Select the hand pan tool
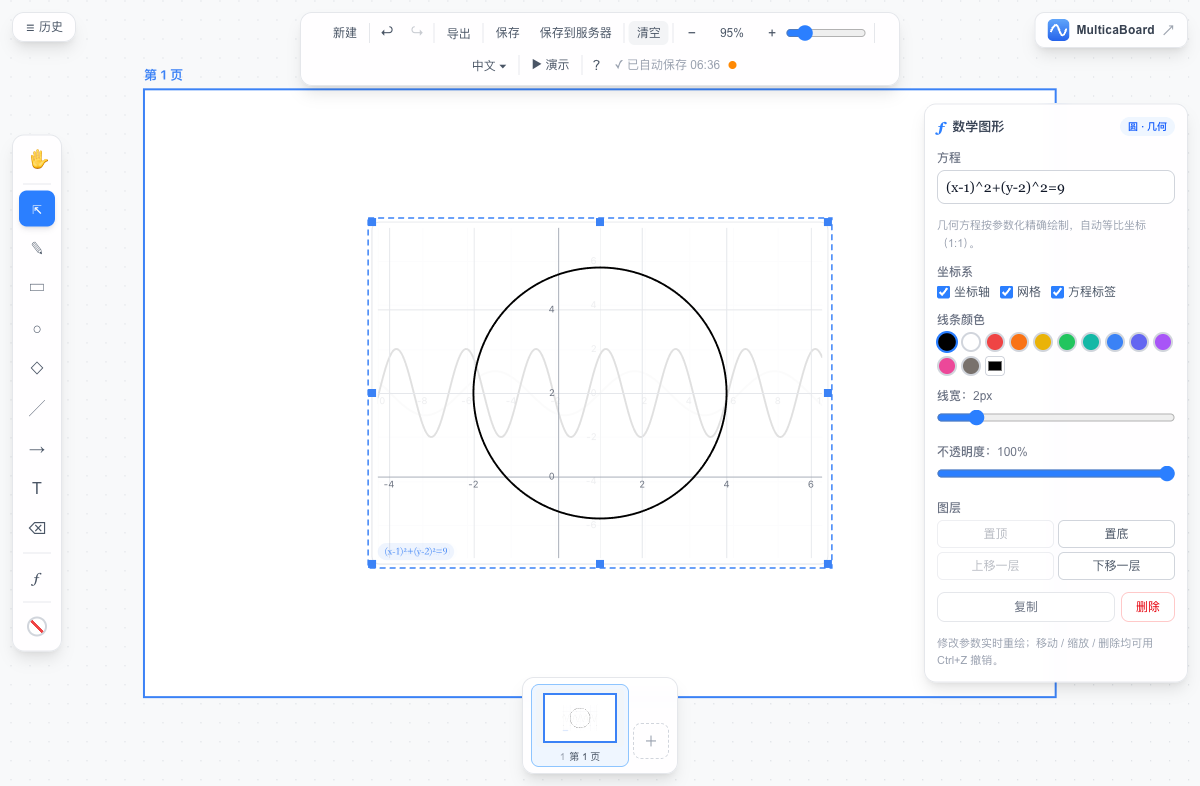Image resolution: width=1200 pixels, height=786 pixels. click(x=37, y=159)
